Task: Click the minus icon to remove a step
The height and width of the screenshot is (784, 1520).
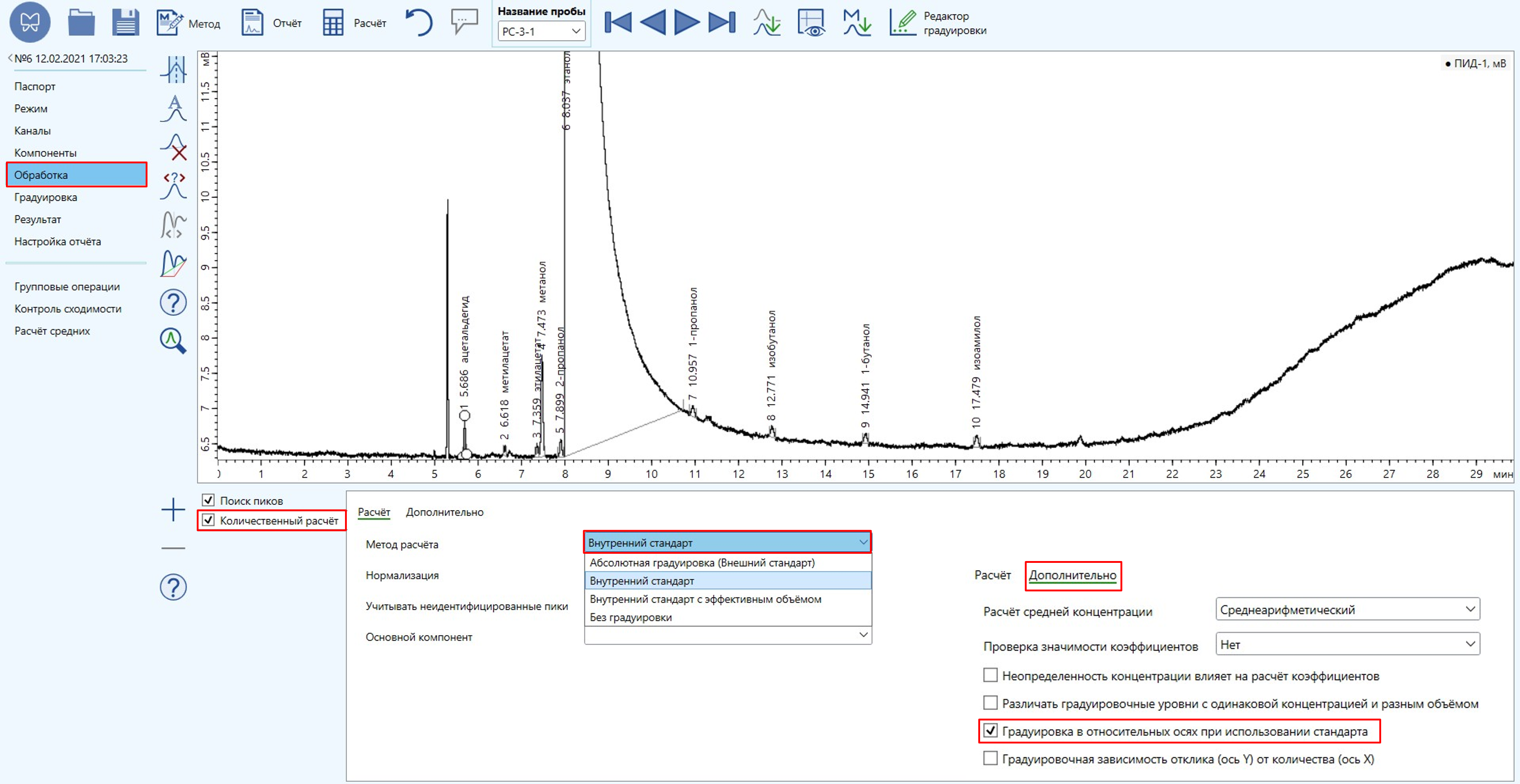Action: (173, 548)
